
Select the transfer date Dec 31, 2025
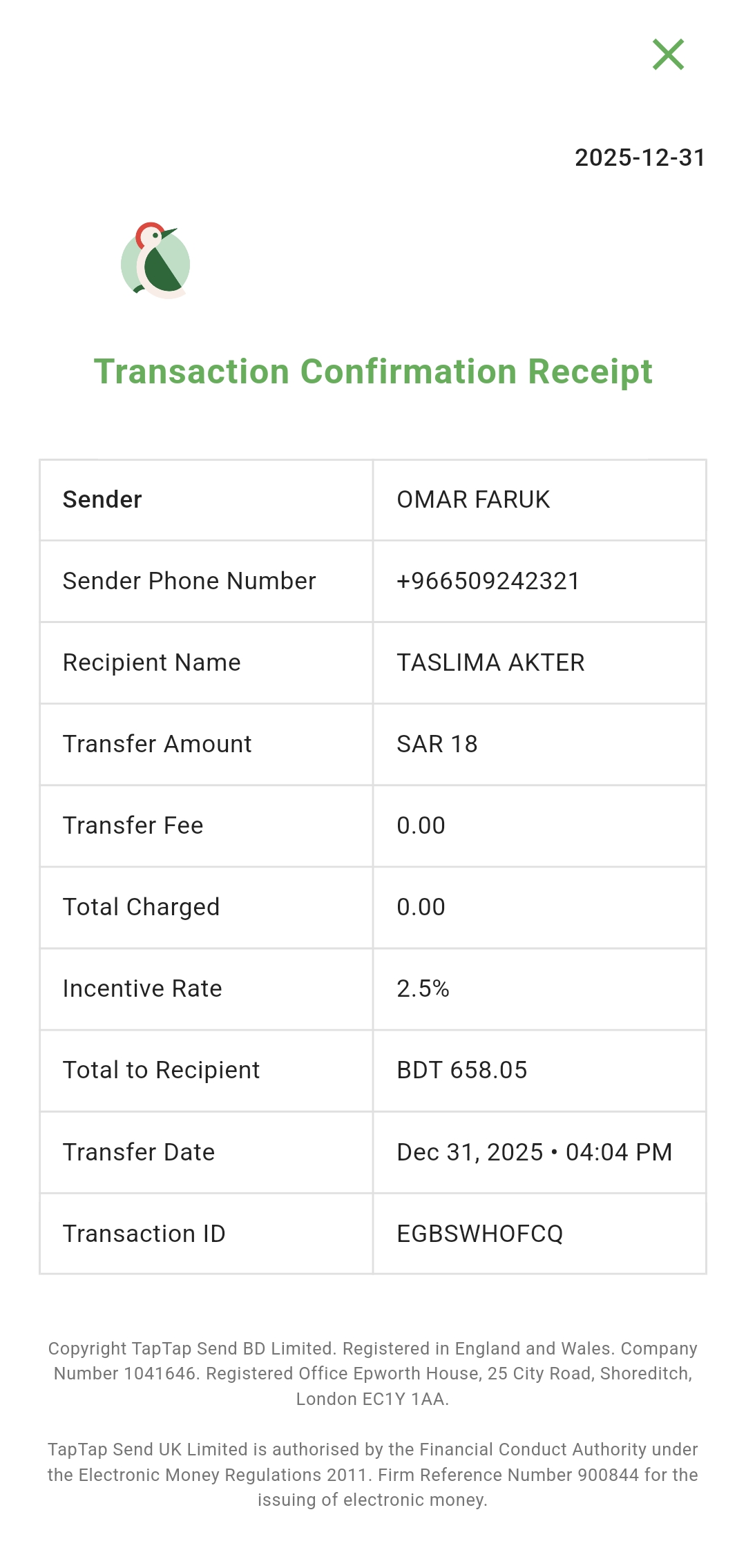tap(470, 1152)
